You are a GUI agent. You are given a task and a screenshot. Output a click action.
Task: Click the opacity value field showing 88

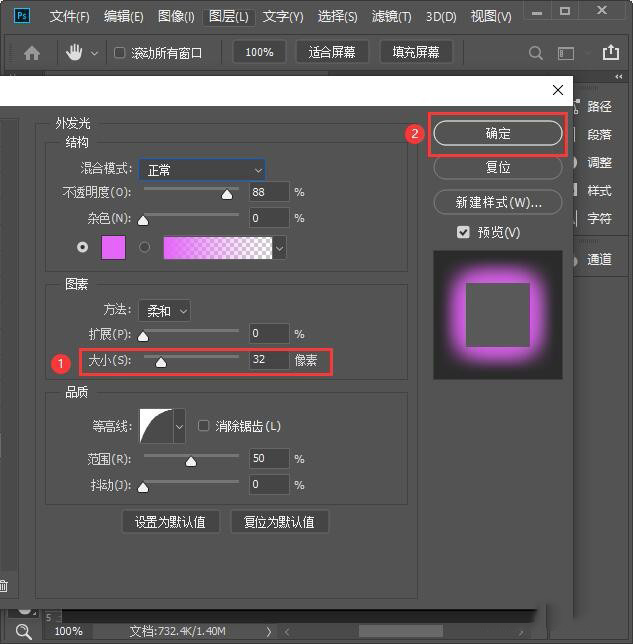[x=269, y=192]
